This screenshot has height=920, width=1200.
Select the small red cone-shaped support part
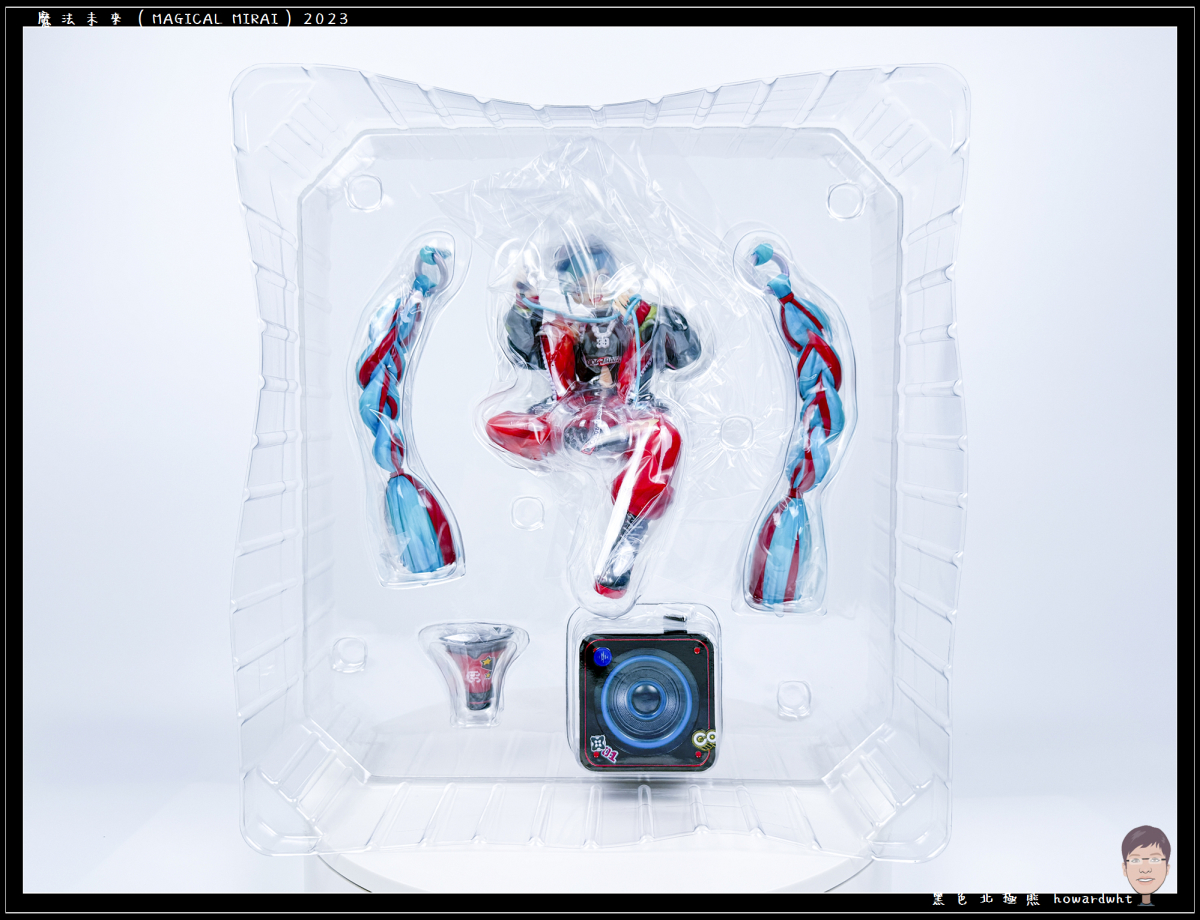(471, 667)
